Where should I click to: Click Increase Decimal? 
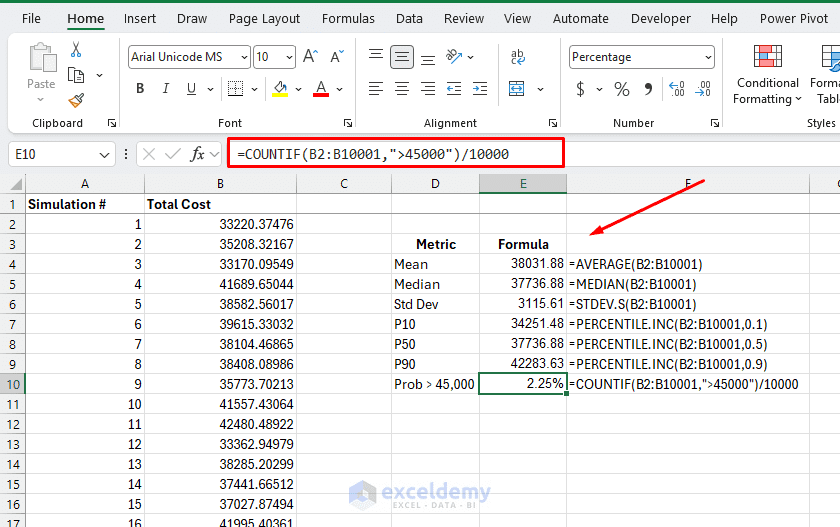tap(677, 88)
